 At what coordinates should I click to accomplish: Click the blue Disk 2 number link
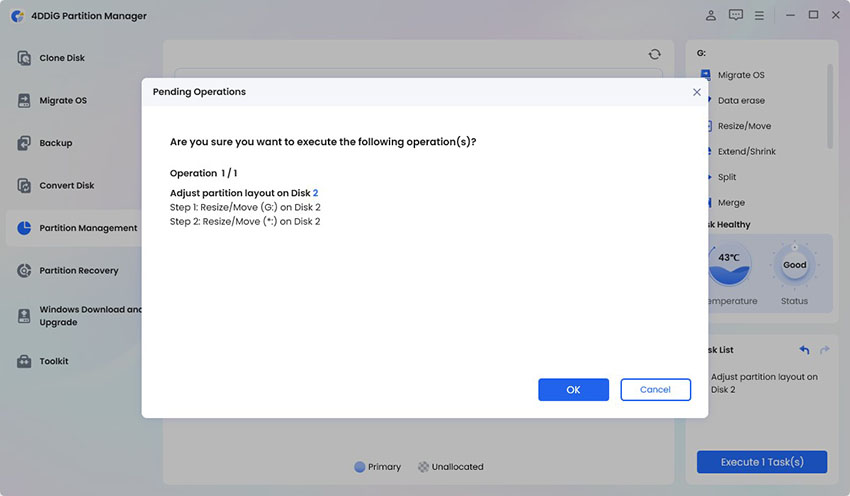coord(315,193)
